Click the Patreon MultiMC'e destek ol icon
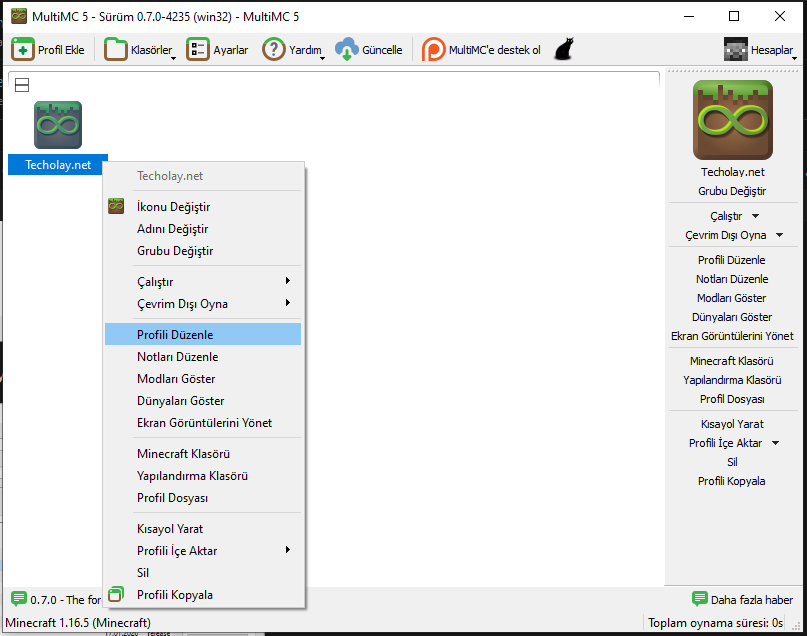This screenshot has width=807, height=636. 433,49
